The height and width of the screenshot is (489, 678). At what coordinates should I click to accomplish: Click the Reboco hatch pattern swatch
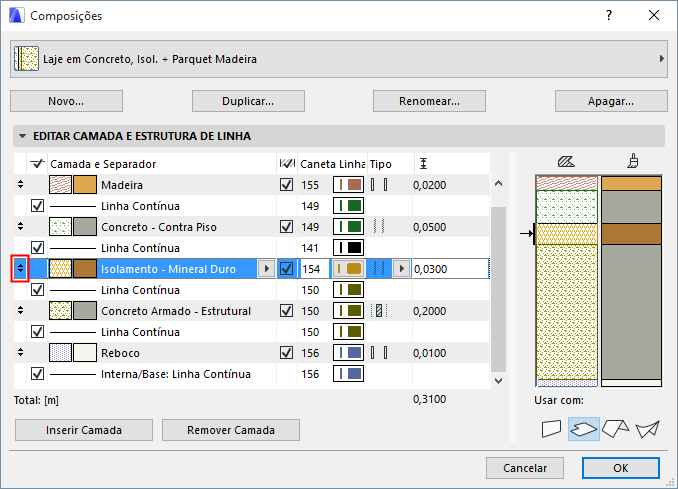pyautogui.click(x=61, y=352)
